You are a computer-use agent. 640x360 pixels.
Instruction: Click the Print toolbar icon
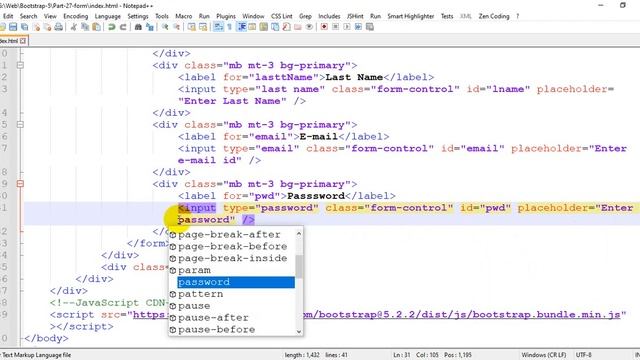58,27
